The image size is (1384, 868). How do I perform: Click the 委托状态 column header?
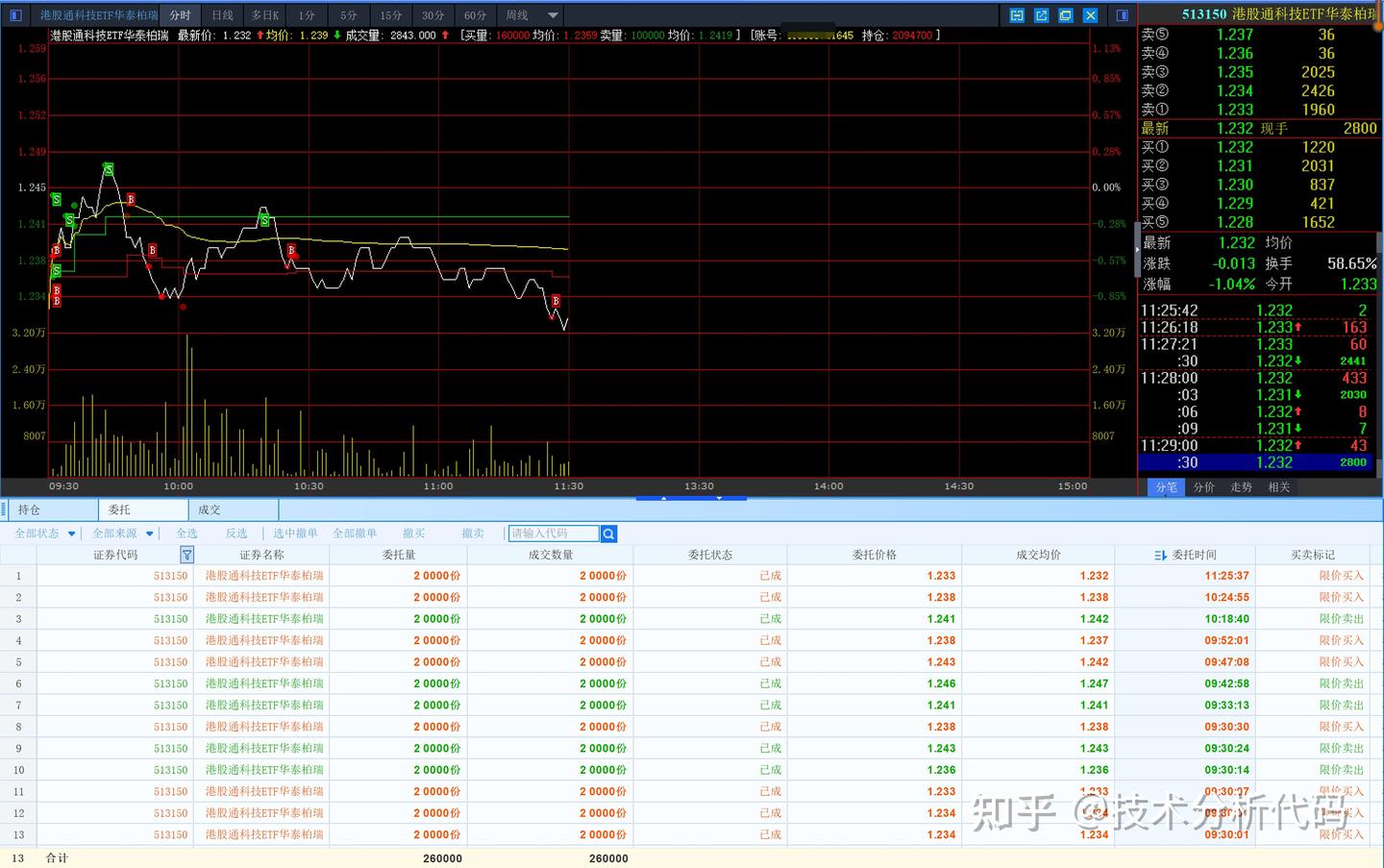tap(710, 555)
